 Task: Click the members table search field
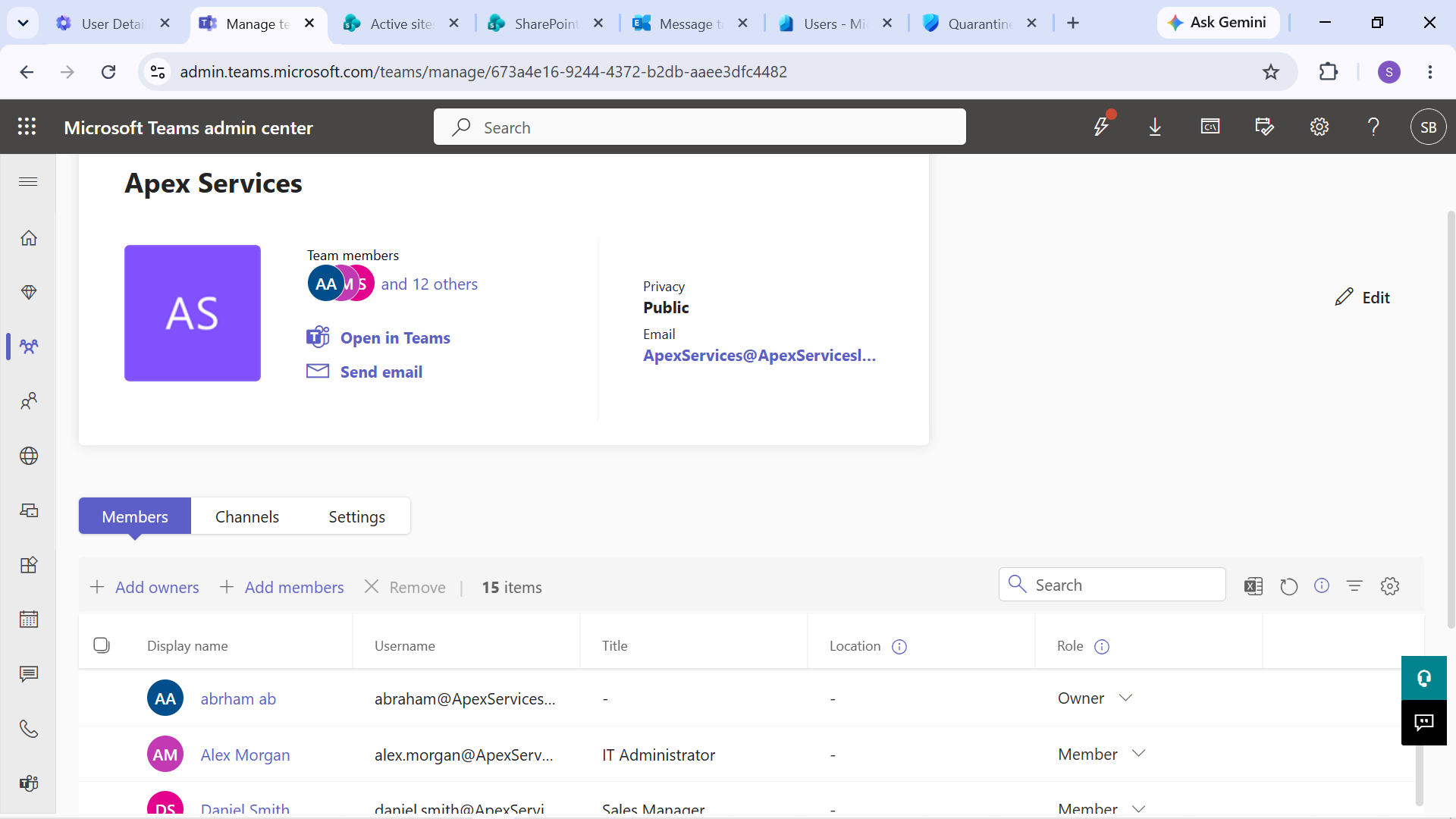pyautogui.click(x=1112, y=585)
